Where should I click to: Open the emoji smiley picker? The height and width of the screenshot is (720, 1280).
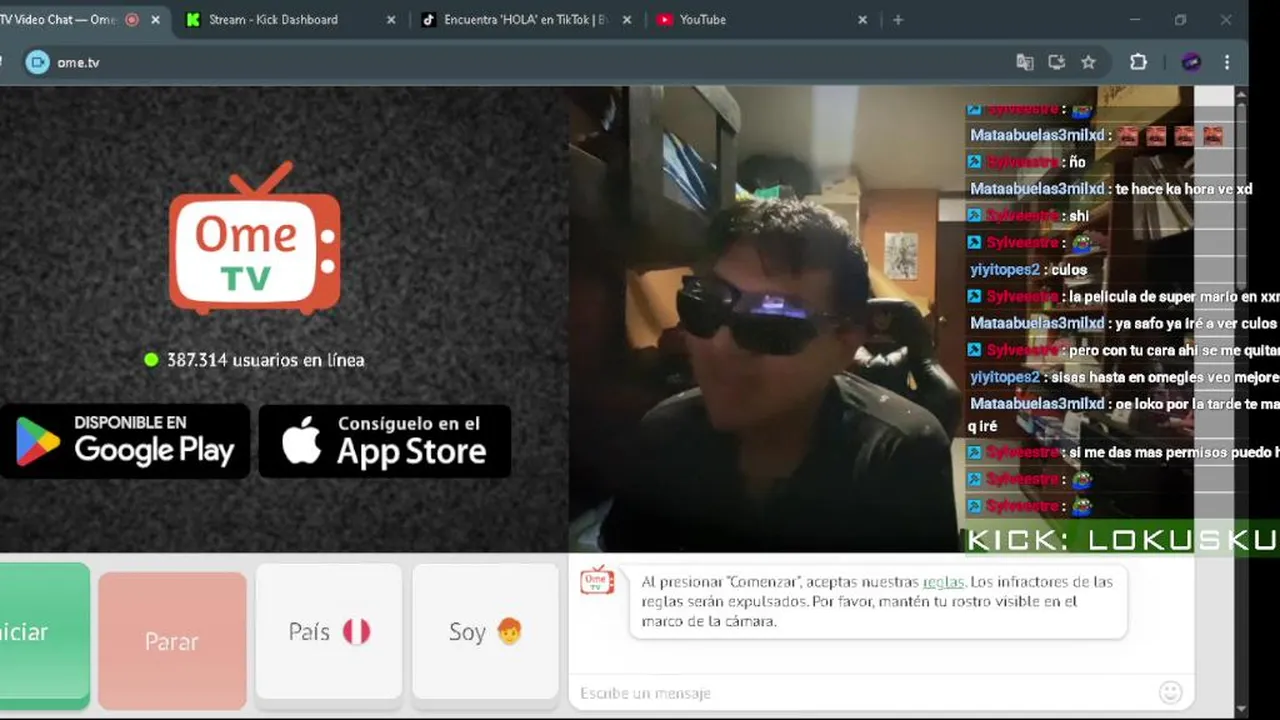pyautogui.click(x=1170, y=692)
